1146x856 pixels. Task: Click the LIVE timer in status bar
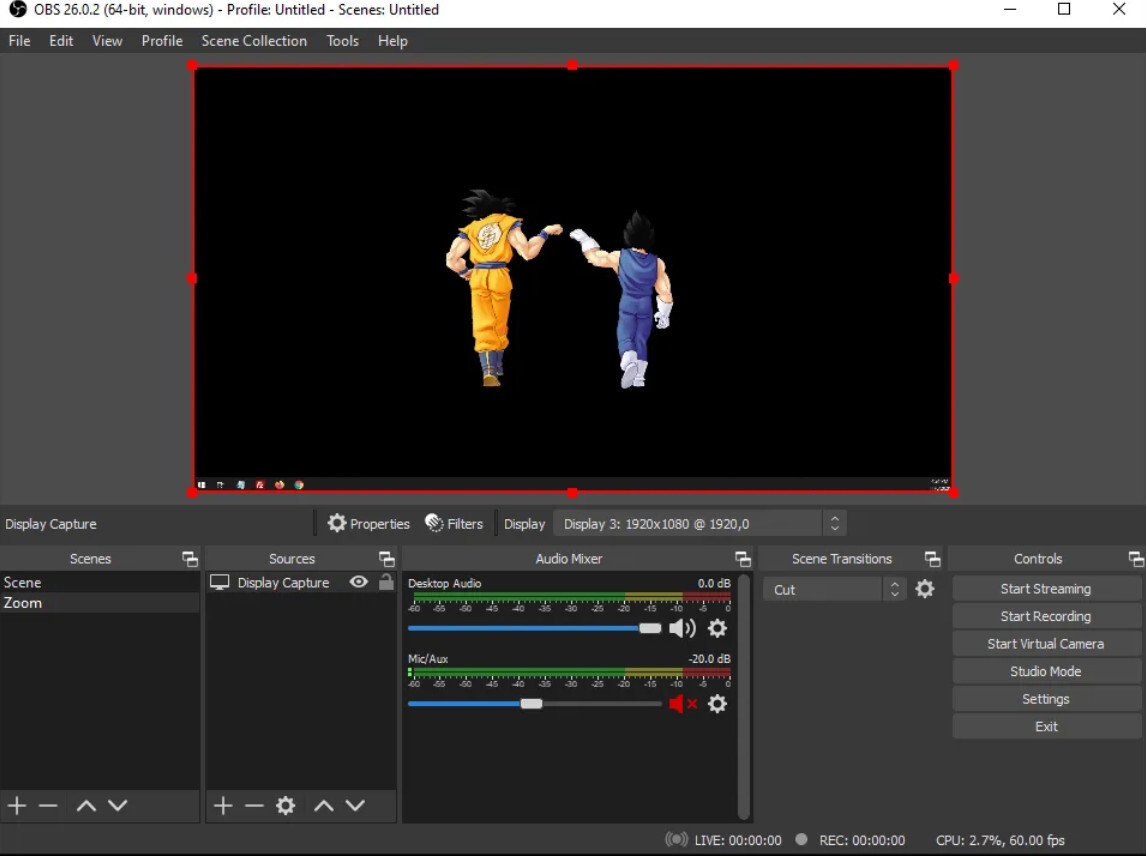pos(737,840)
